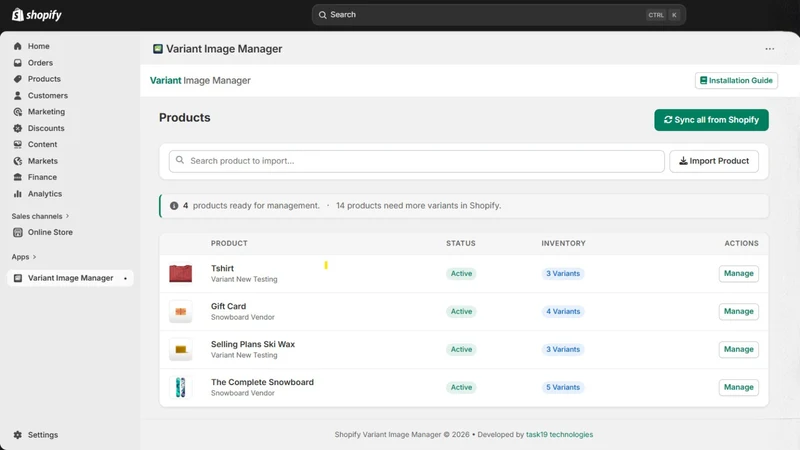Expand the Apps section
Image resolution: width=800 pixels, height=450 pixels.
(24, 257)
